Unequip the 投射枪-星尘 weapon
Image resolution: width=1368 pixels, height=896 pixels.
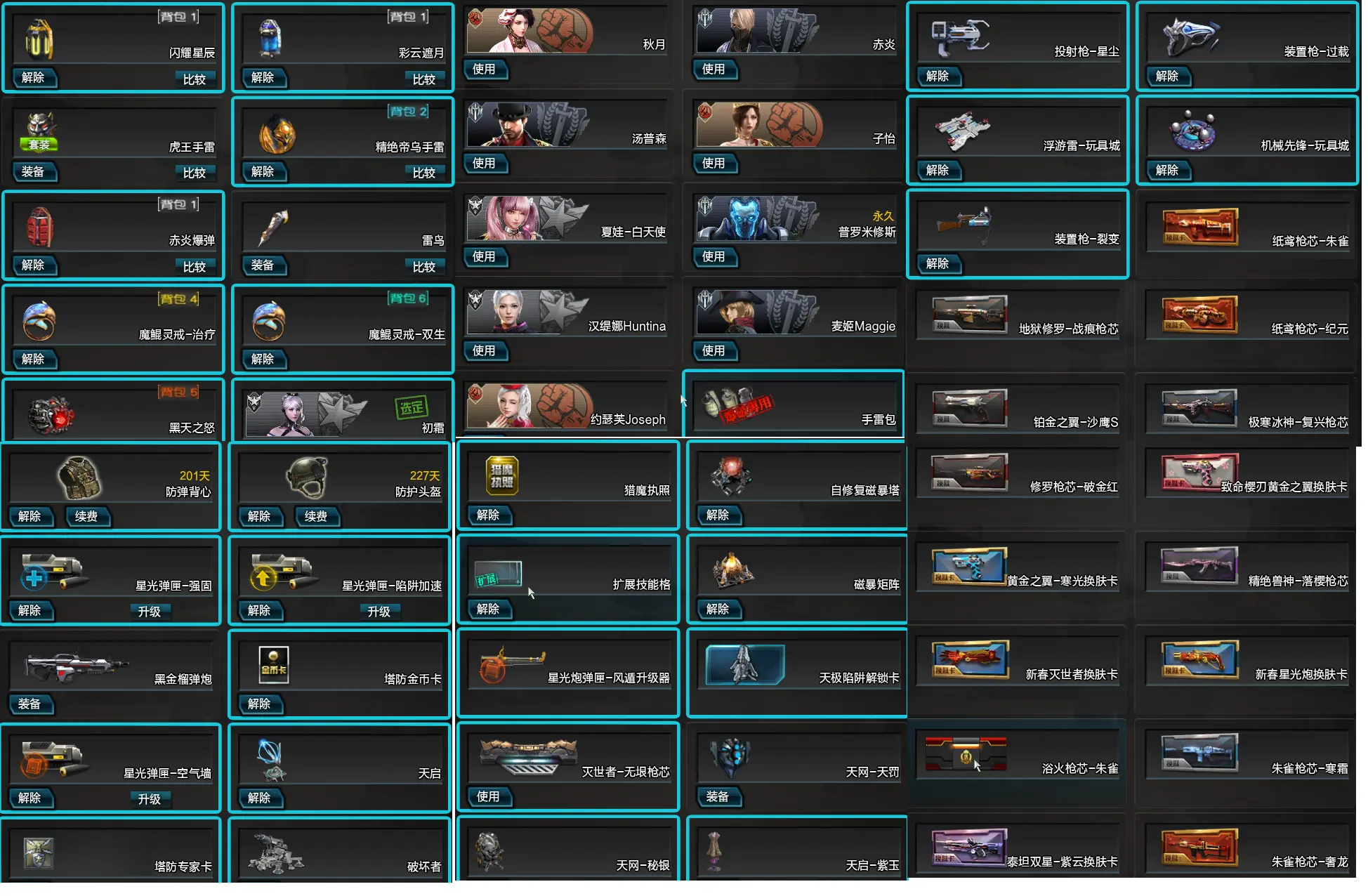tap(938, 77)
